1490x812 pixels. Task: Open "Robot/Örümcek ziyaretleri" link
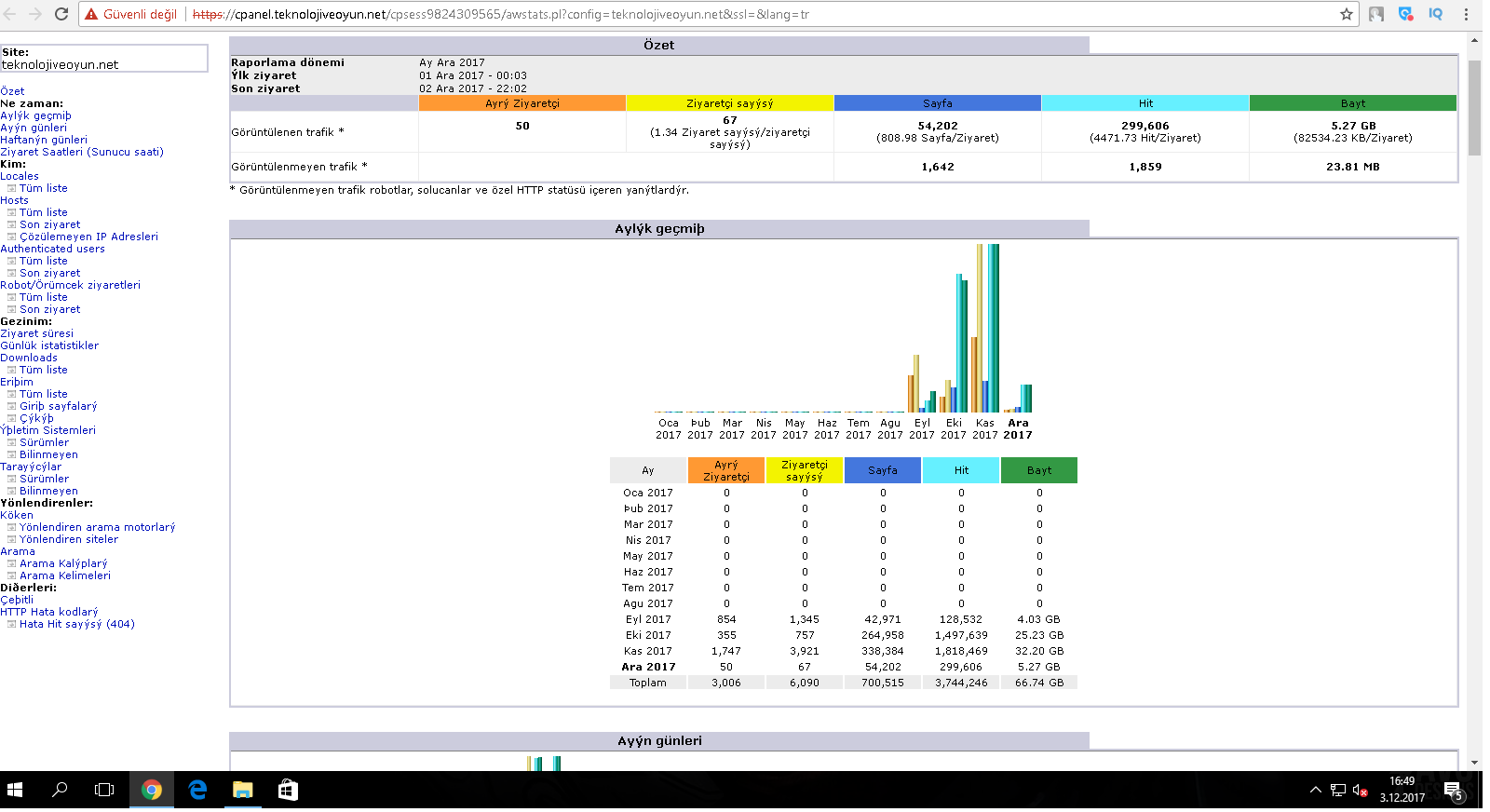pos(70,285)
